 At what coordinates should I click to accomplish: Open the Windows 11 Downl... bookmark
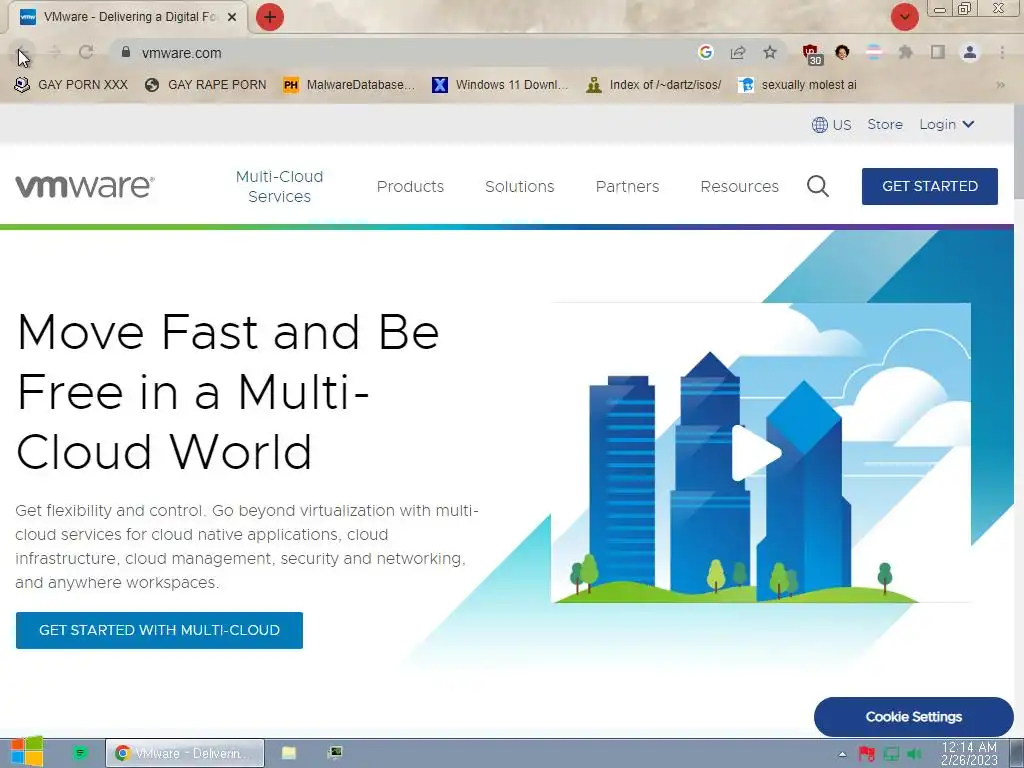point(500,85)
